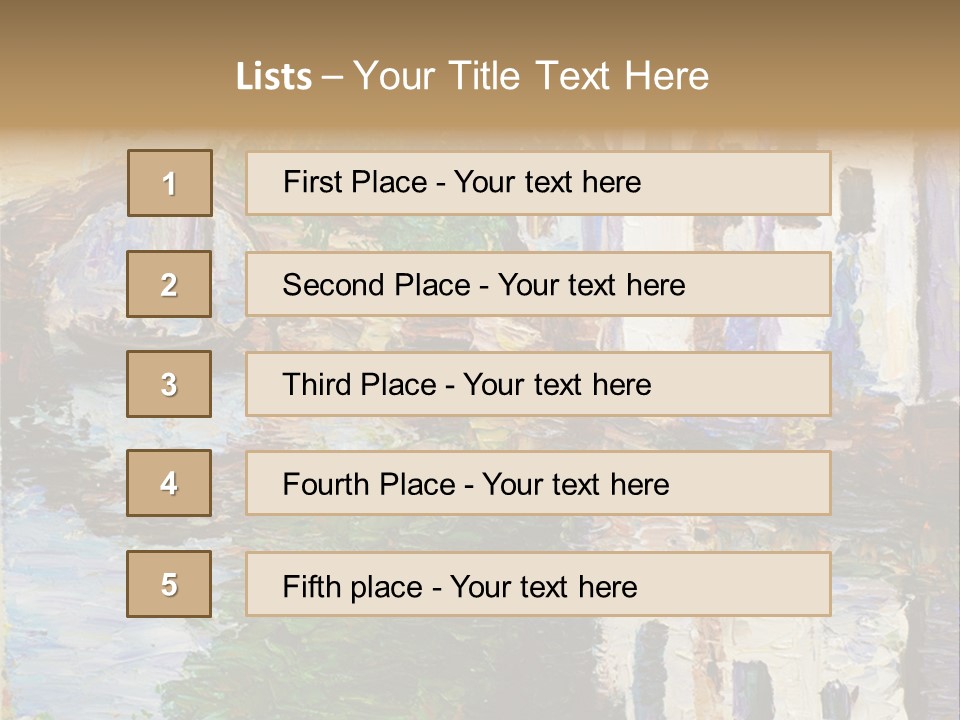Click the words 'Fifth place'
The image size is (960, 720).
(350, 586)
